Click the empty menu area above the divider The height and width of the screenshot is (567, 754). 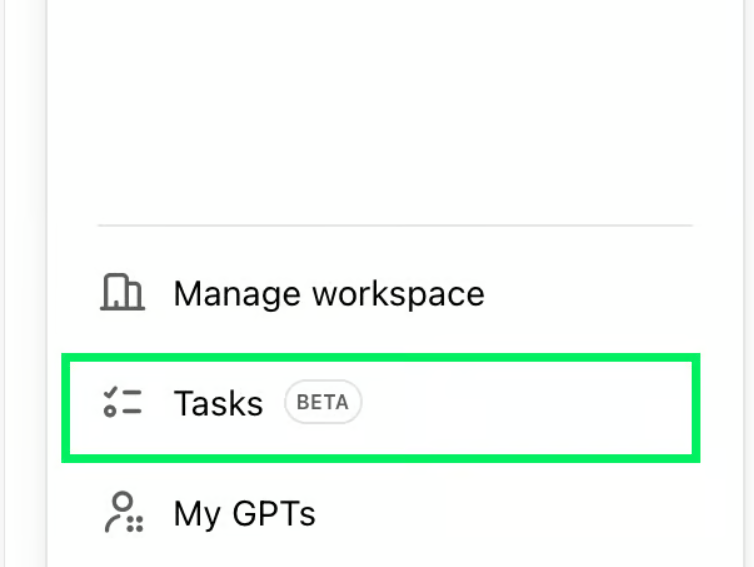pyautogui.click(x=395, y=111)
